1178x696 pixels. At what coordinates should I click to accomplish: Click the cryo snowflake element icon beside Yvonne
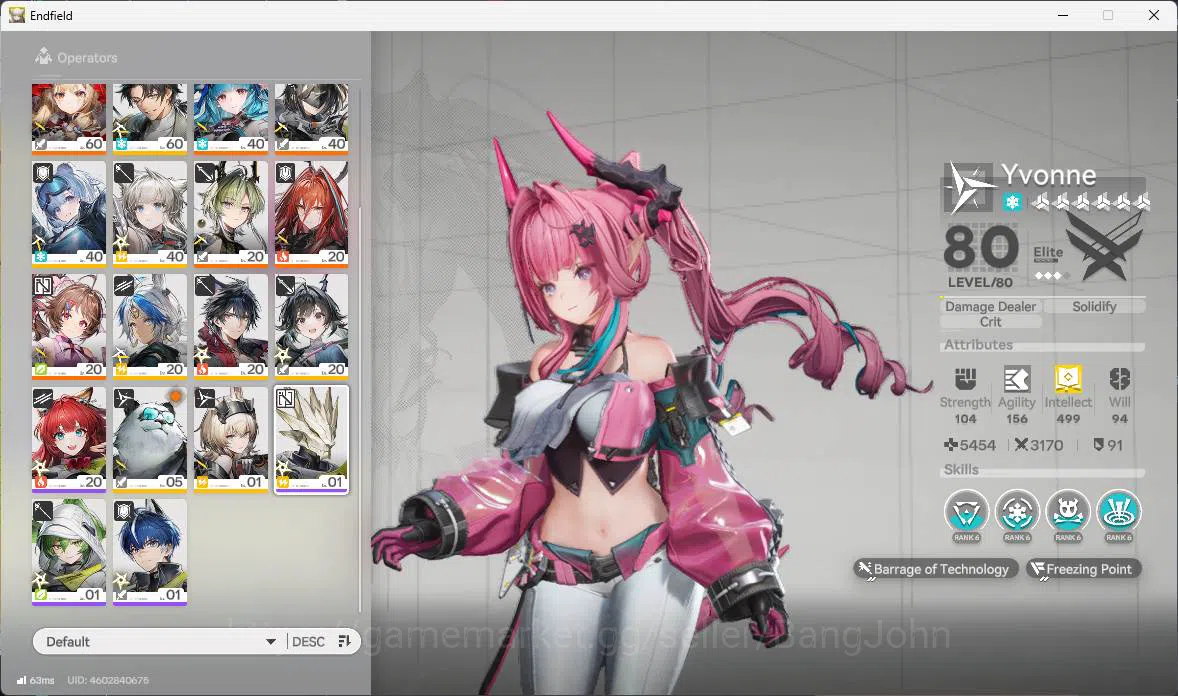click(1012, 202)
